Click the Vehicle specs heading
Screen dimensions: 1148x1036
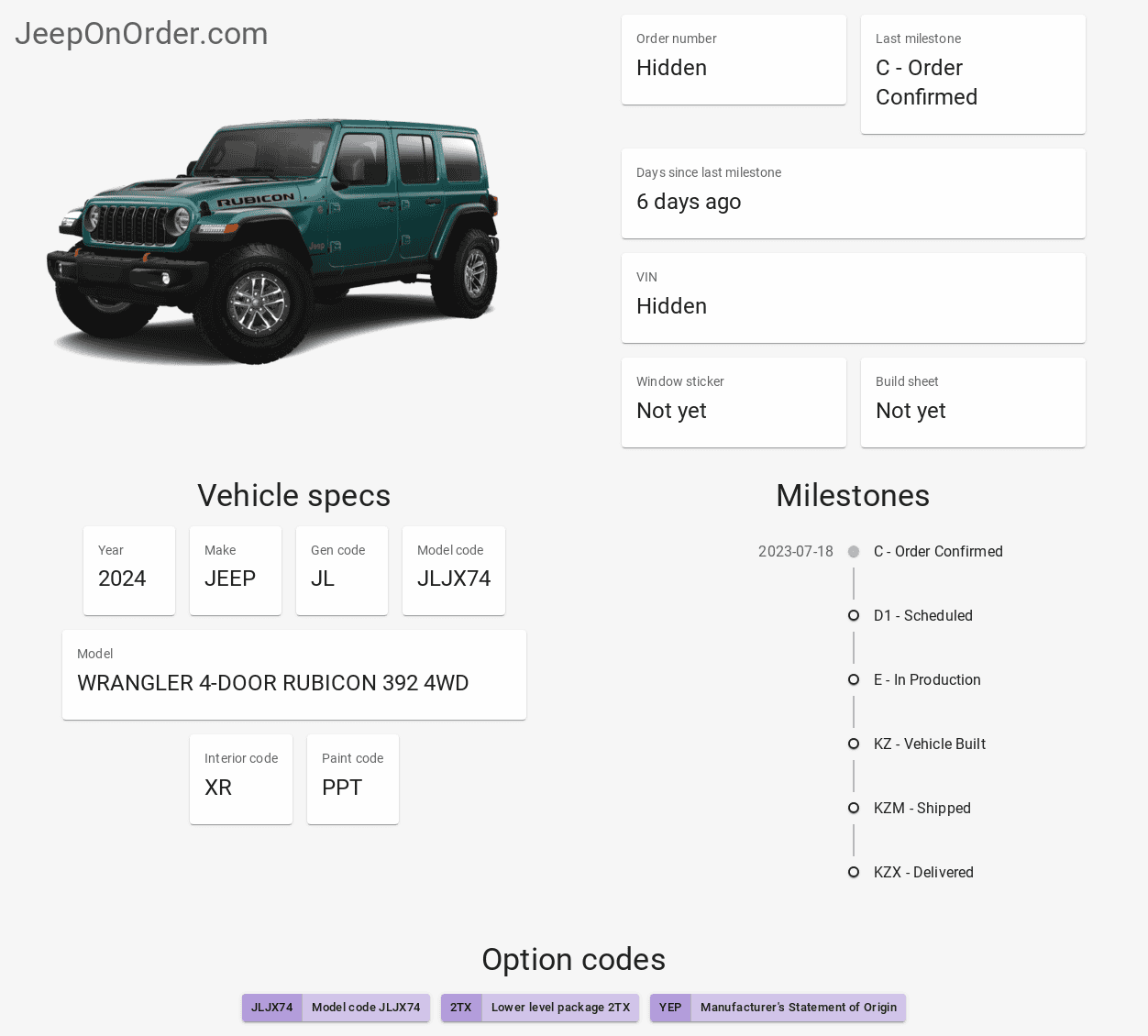point(294,496)
